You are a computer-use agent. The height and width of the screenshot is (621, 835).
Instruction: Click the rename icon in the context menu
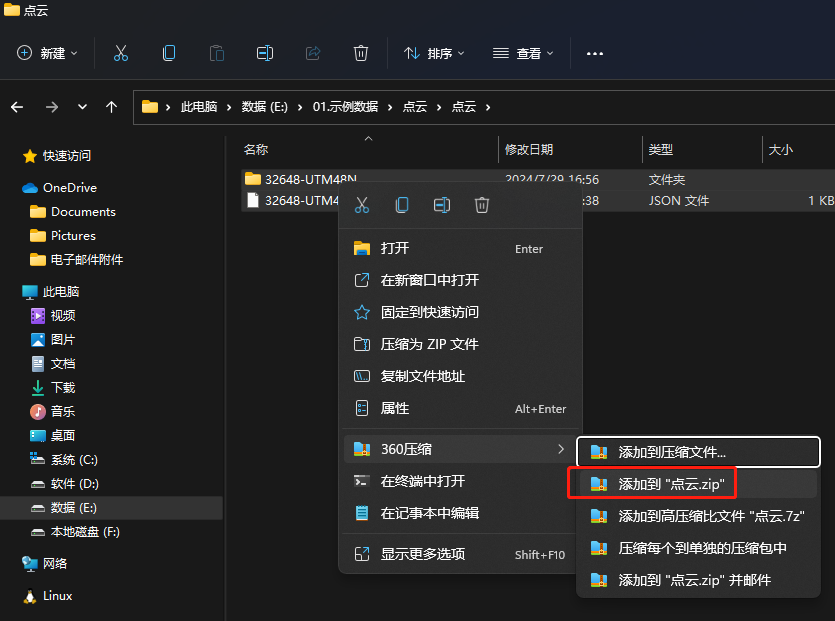(442, 205)
